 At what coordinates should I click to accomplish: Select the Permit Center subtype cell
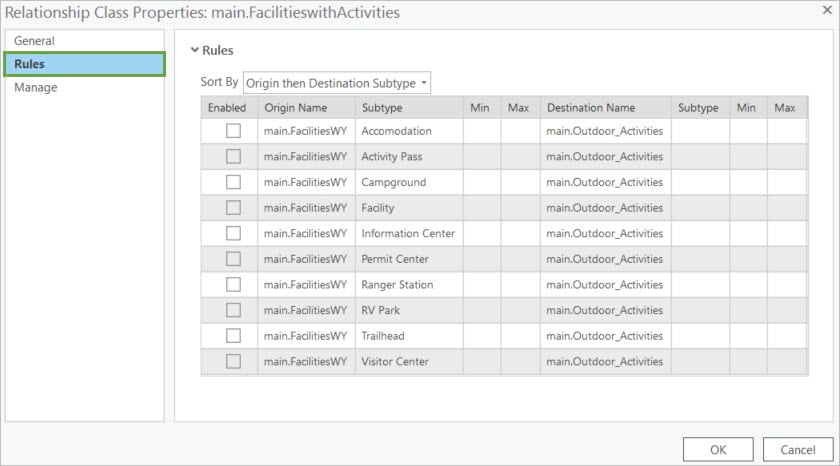pyautogui.click(x=409, y=259)
